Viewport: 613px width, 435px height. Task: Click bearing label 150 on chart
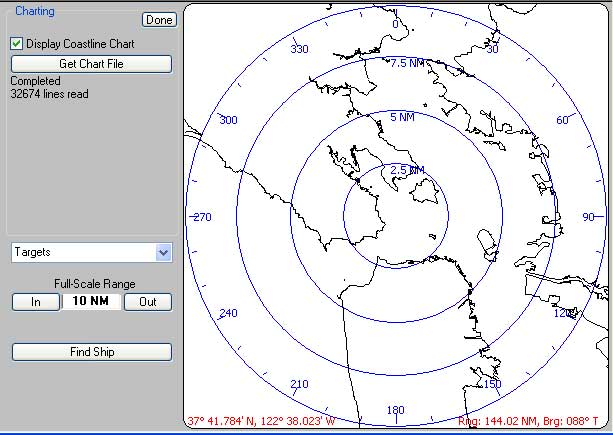click(x=493, y=384)
